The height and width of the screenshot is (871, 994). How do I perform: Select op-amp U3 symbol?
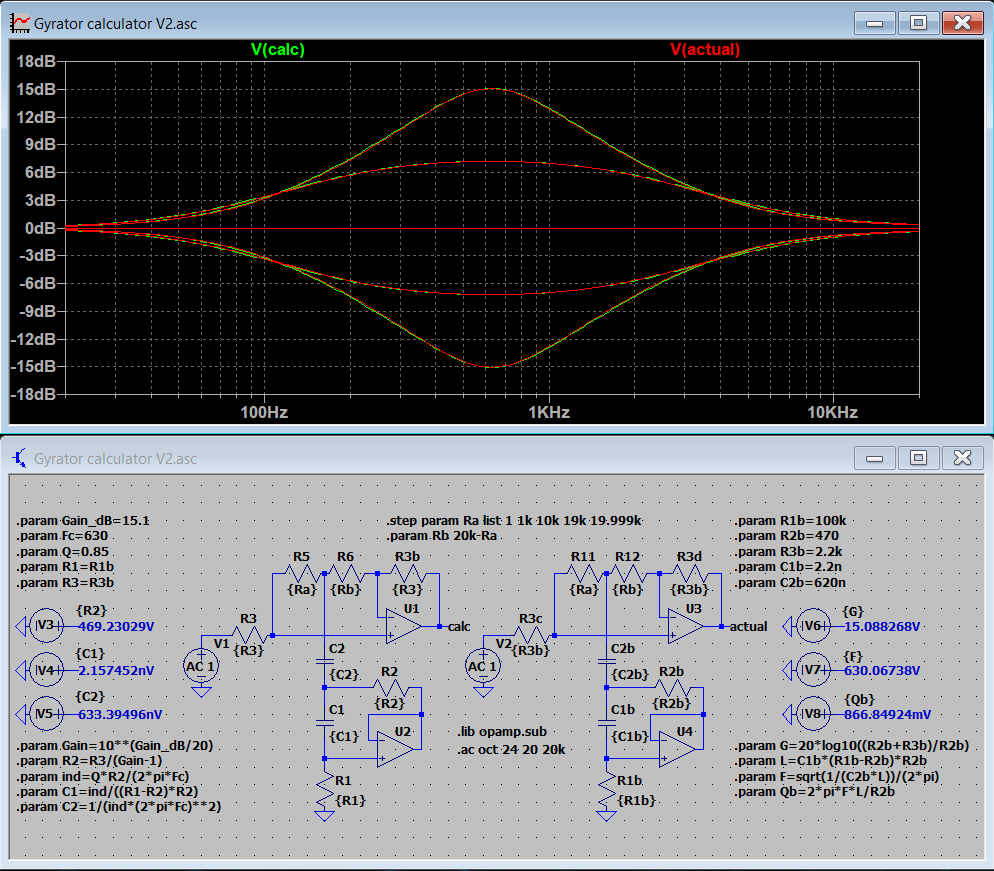(685, 626)
